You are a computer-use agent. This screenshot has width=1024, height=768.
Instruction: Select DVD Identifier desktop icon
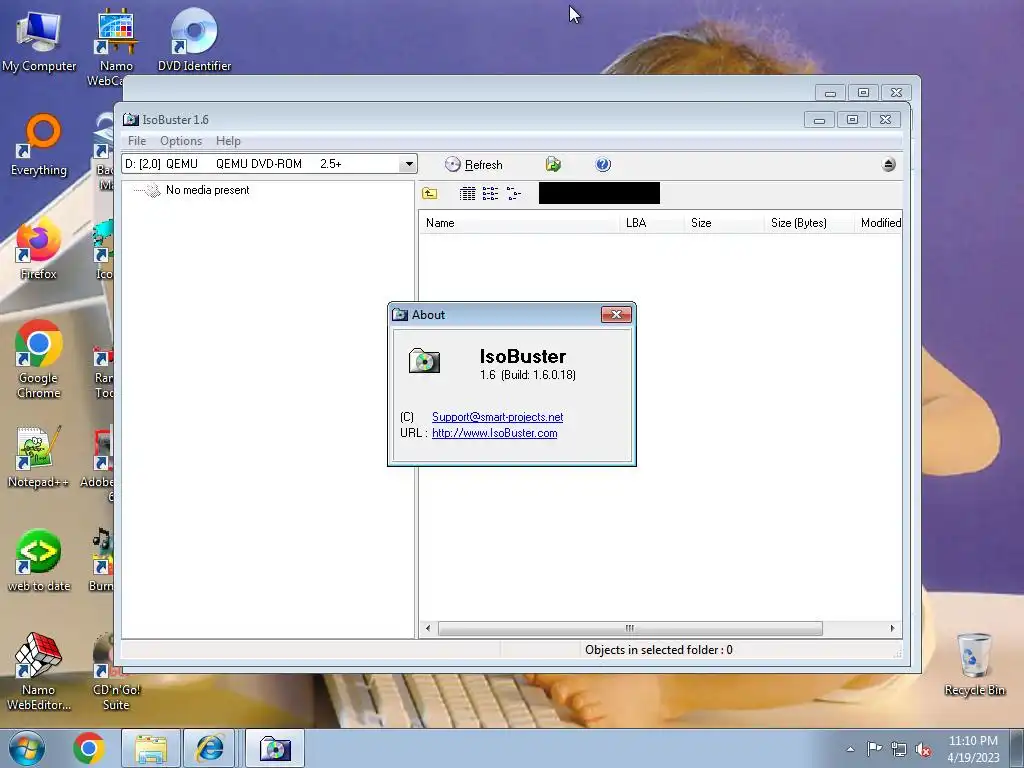pos(194,41)
